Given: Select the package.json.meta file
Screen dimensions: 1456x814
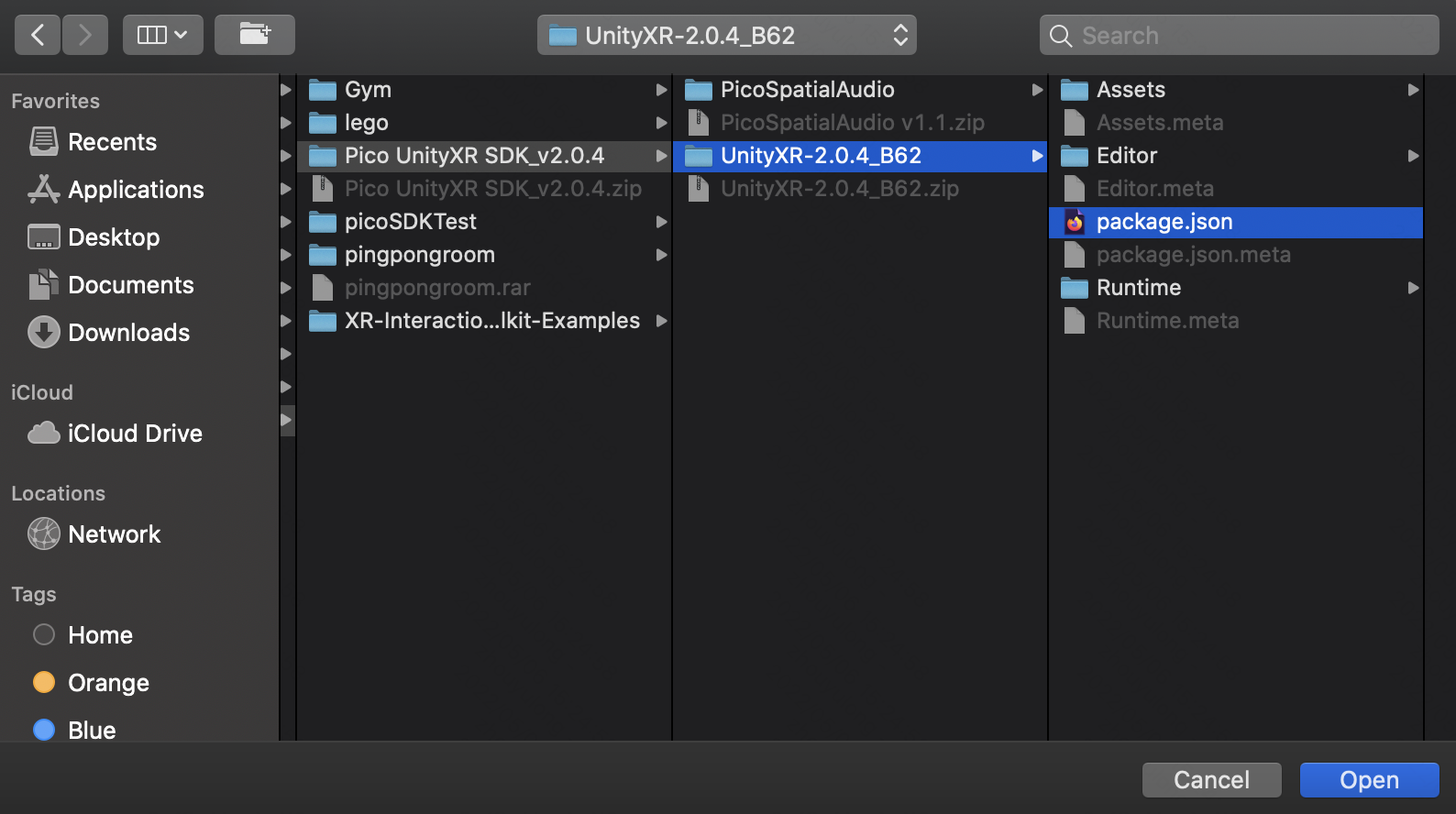Looking at the screenshot, I should pos(1236,255).
